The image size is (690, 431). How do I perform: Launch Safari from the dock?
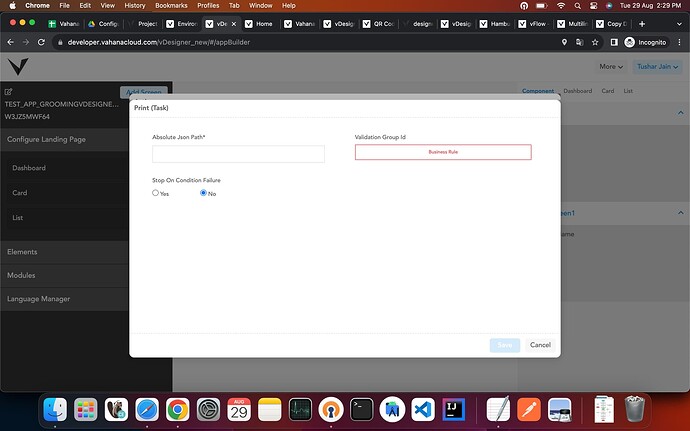pos(147,410)
